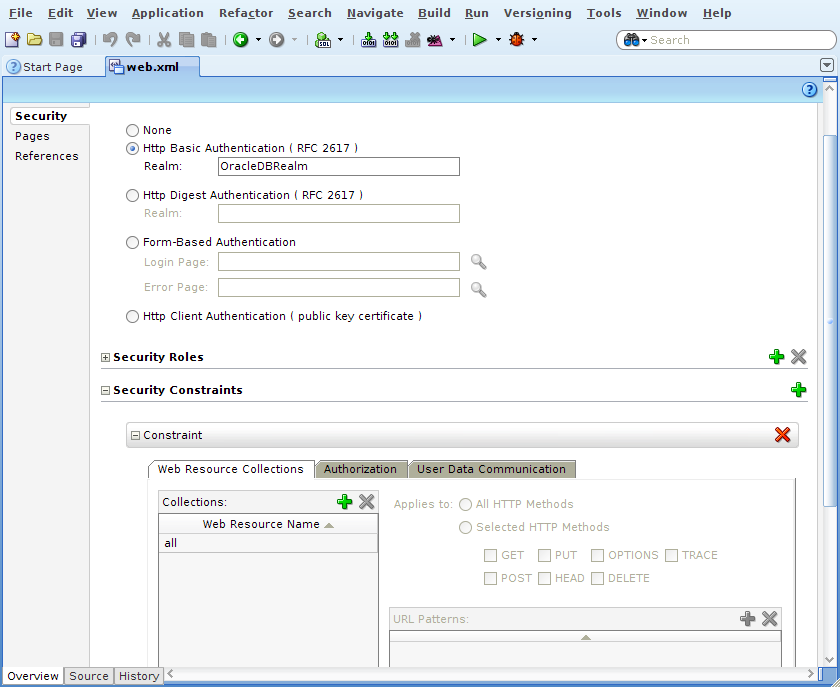The width and height of the screenshot is (840, 687).
Task: Expand the Security Roles section
Action: (105, 357)
